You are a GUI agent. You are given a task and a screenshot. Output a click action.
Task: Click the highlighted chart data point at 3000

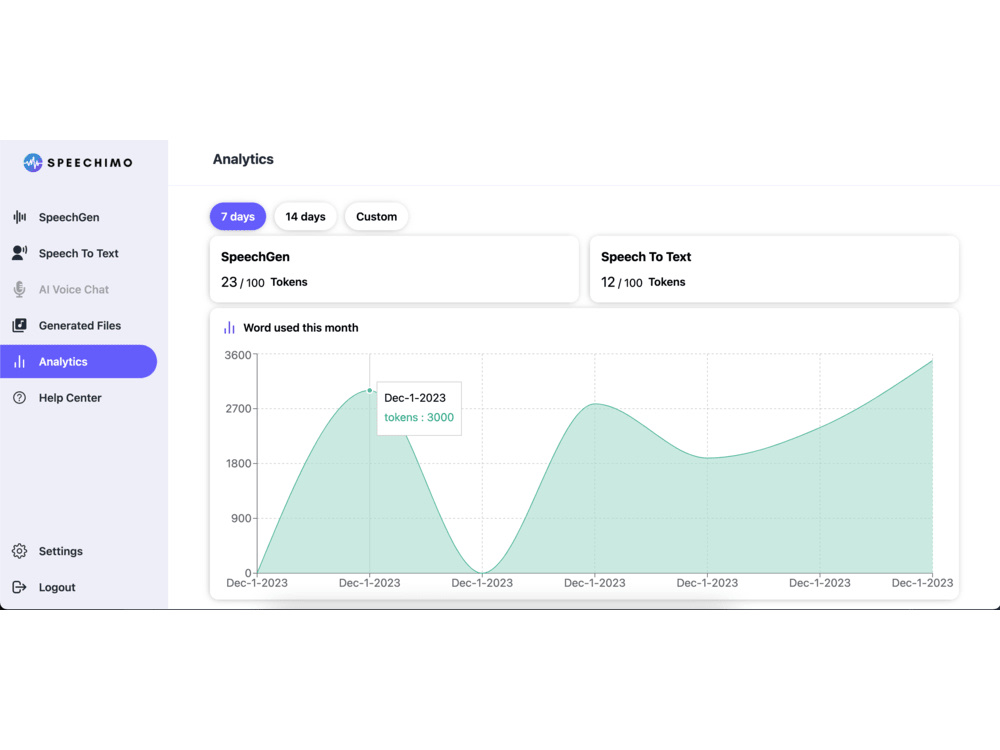point(369,390)
